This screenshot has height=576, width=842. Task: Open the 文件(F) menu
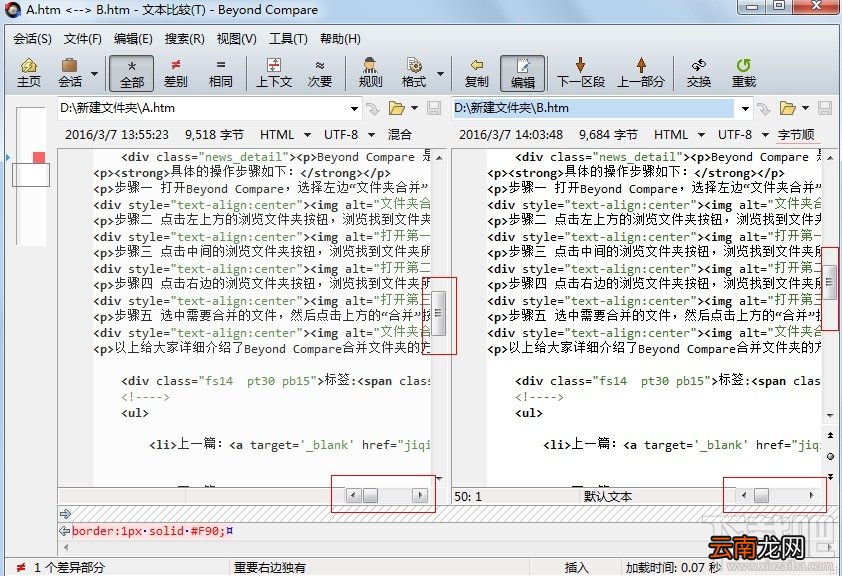coord(83,39)
